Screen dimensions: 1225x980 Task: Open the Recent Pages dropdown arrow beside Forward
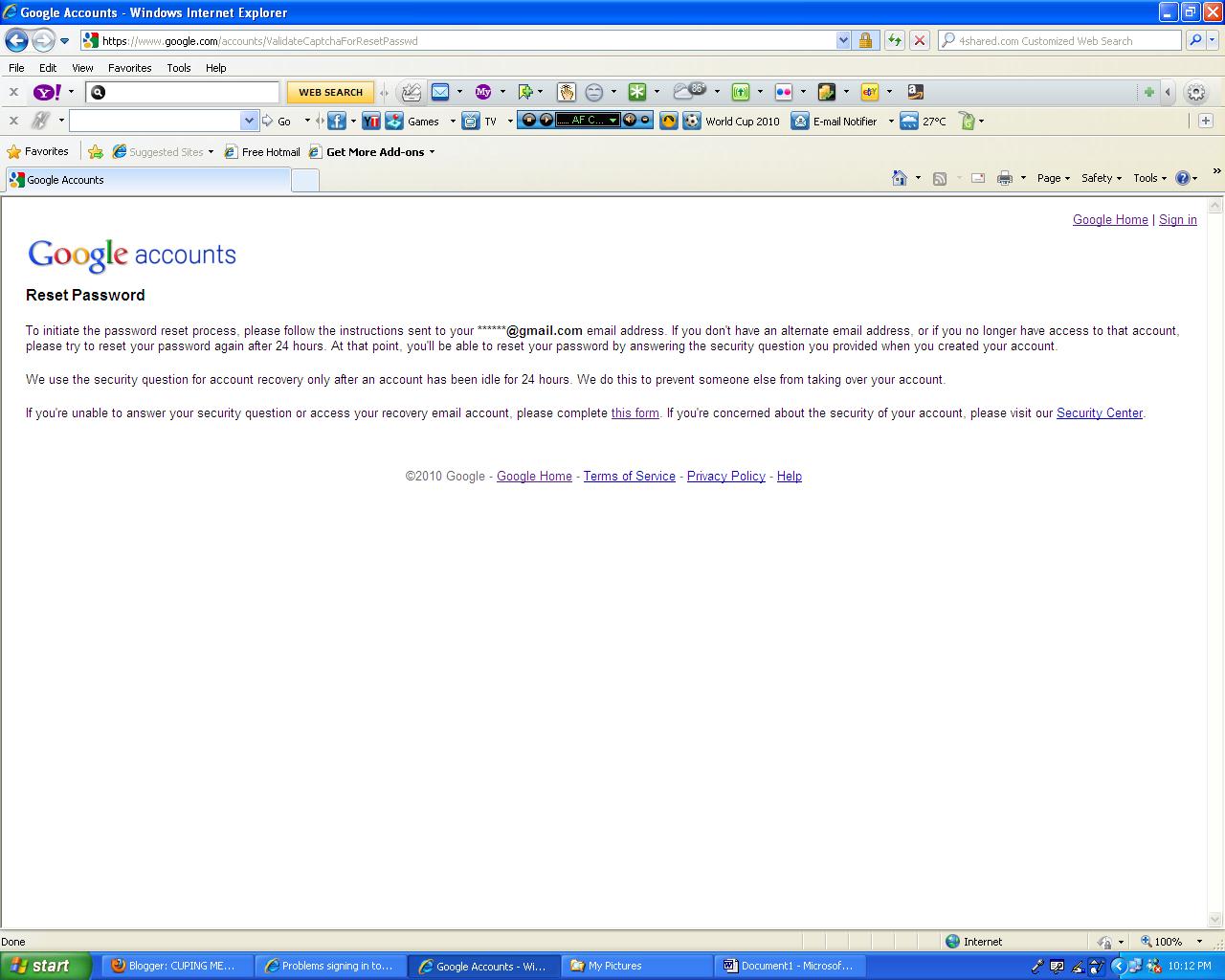[x=64, y=41]
